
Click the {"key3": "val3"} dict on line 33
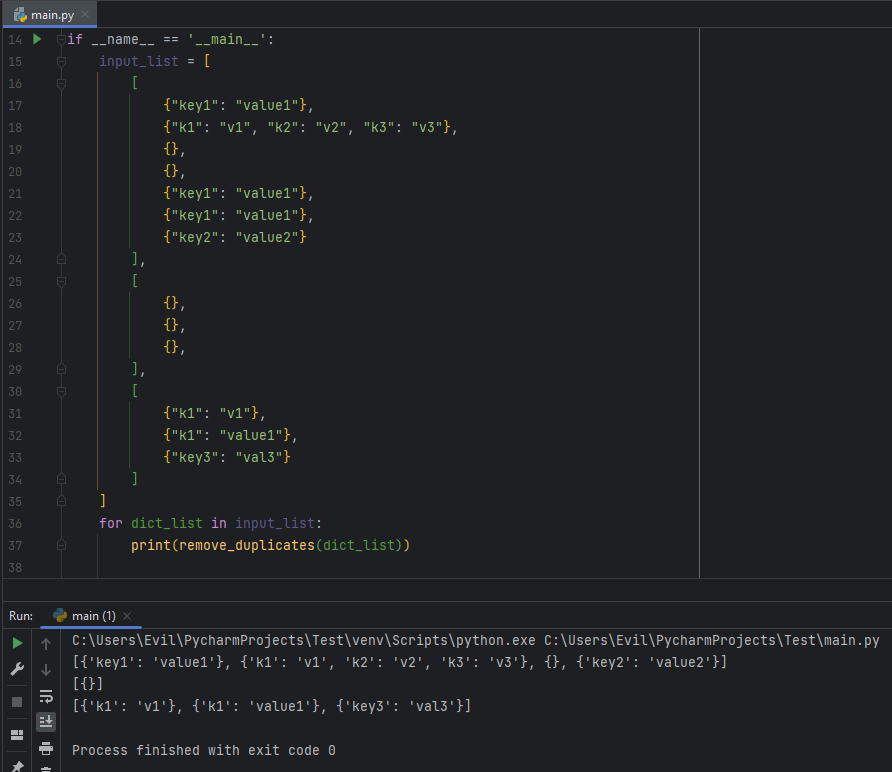tap(227, 457)
